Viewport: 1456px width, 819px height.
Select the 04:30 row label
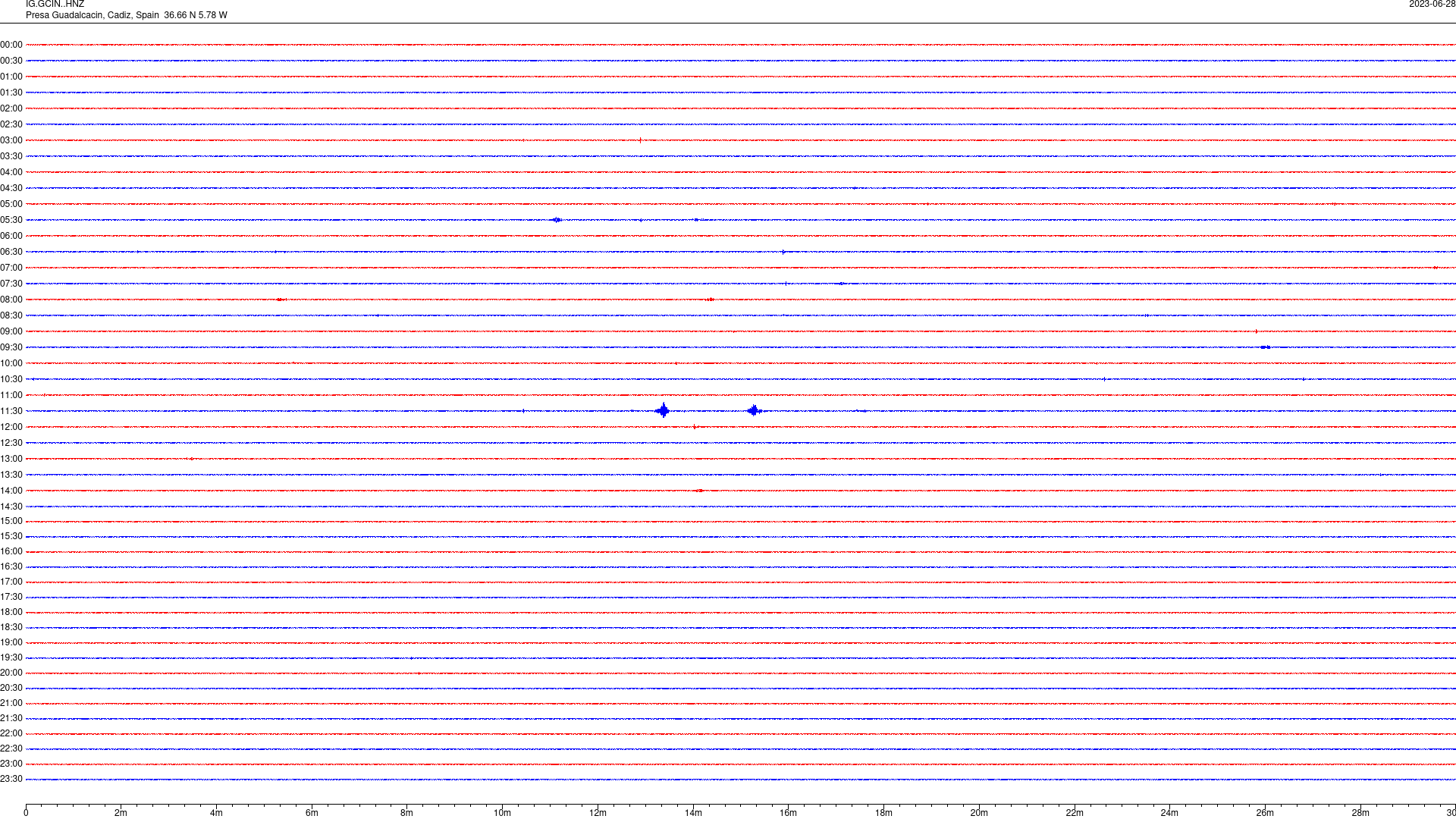(x=11, y=188)
